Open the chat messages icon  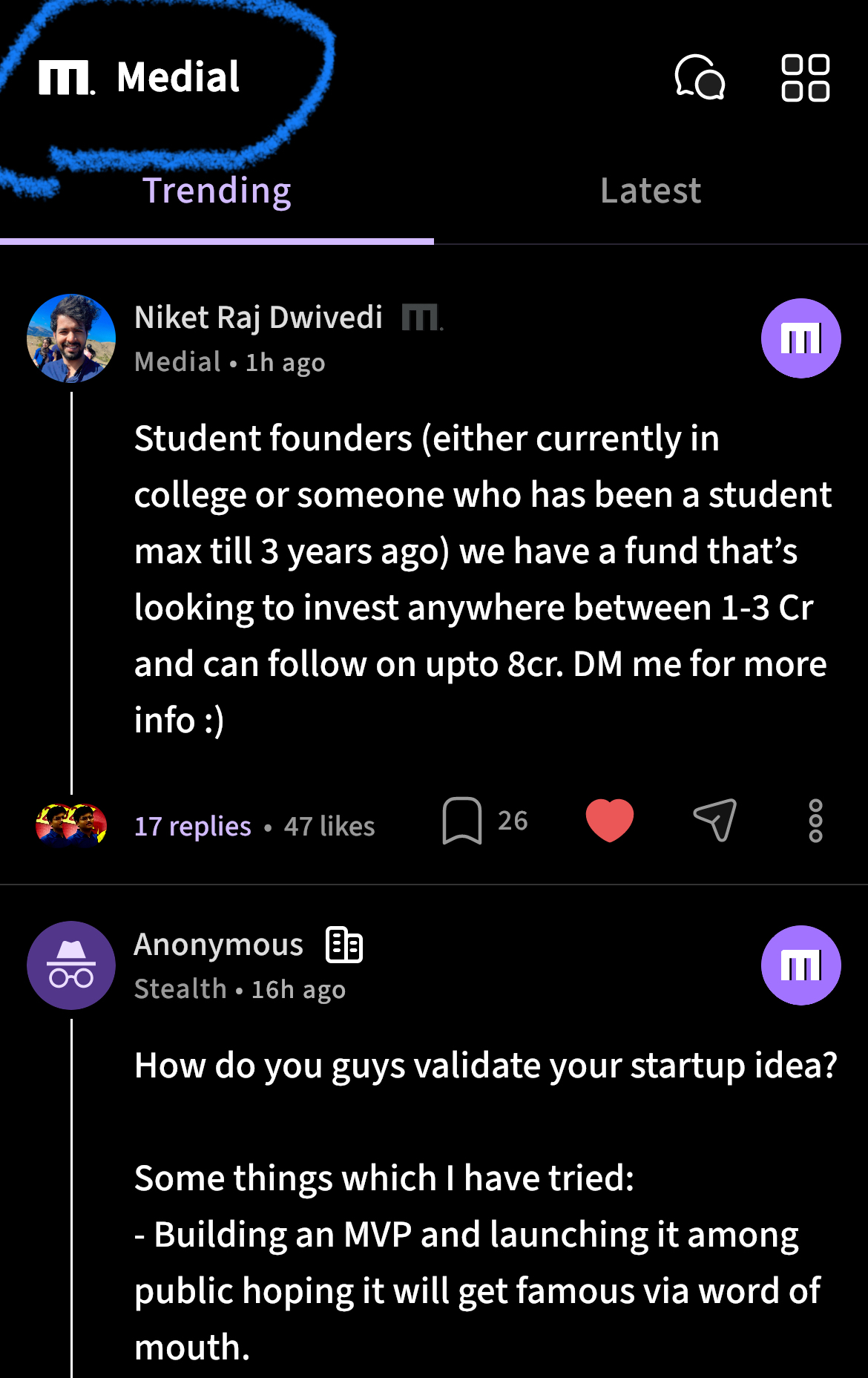click(700, 77)
